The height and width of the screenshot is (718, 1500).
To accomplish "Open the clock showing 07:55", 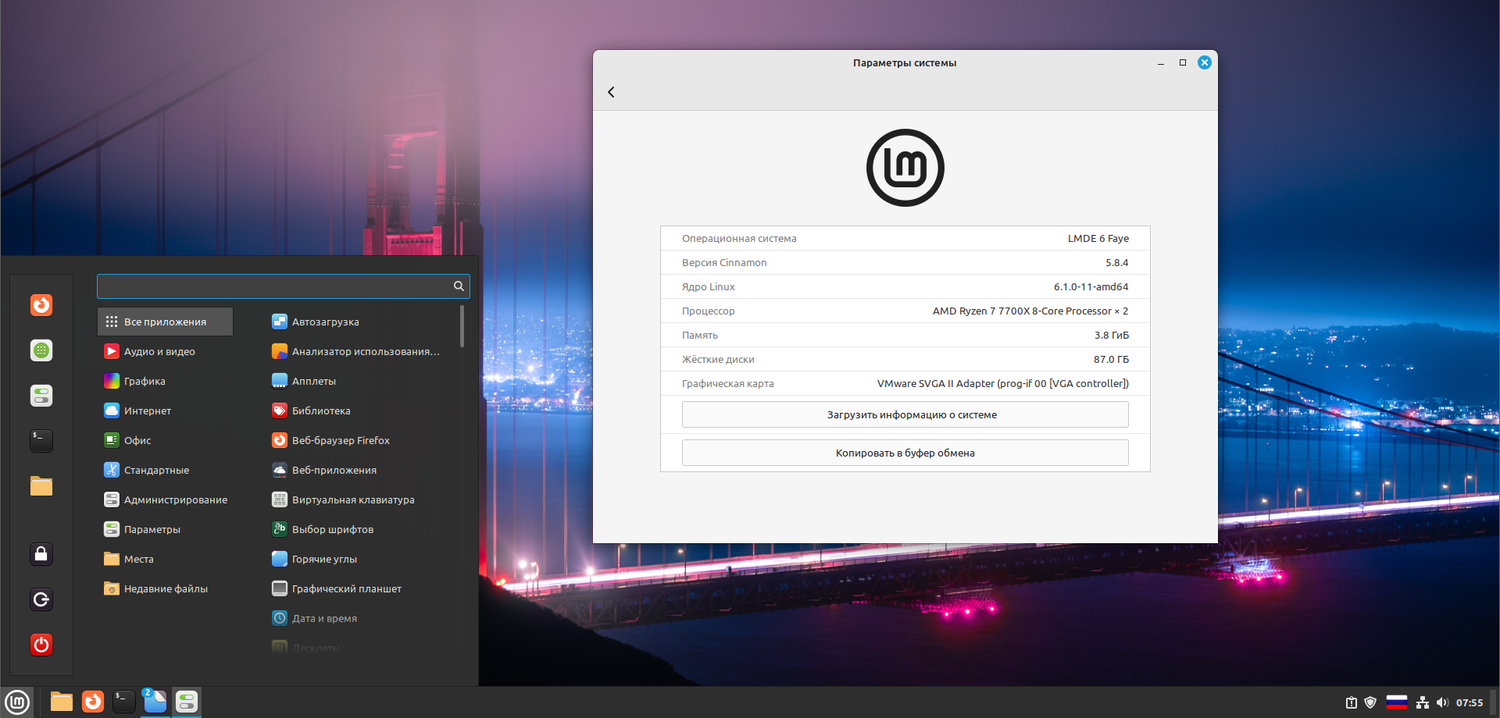I will point(1469,702).
